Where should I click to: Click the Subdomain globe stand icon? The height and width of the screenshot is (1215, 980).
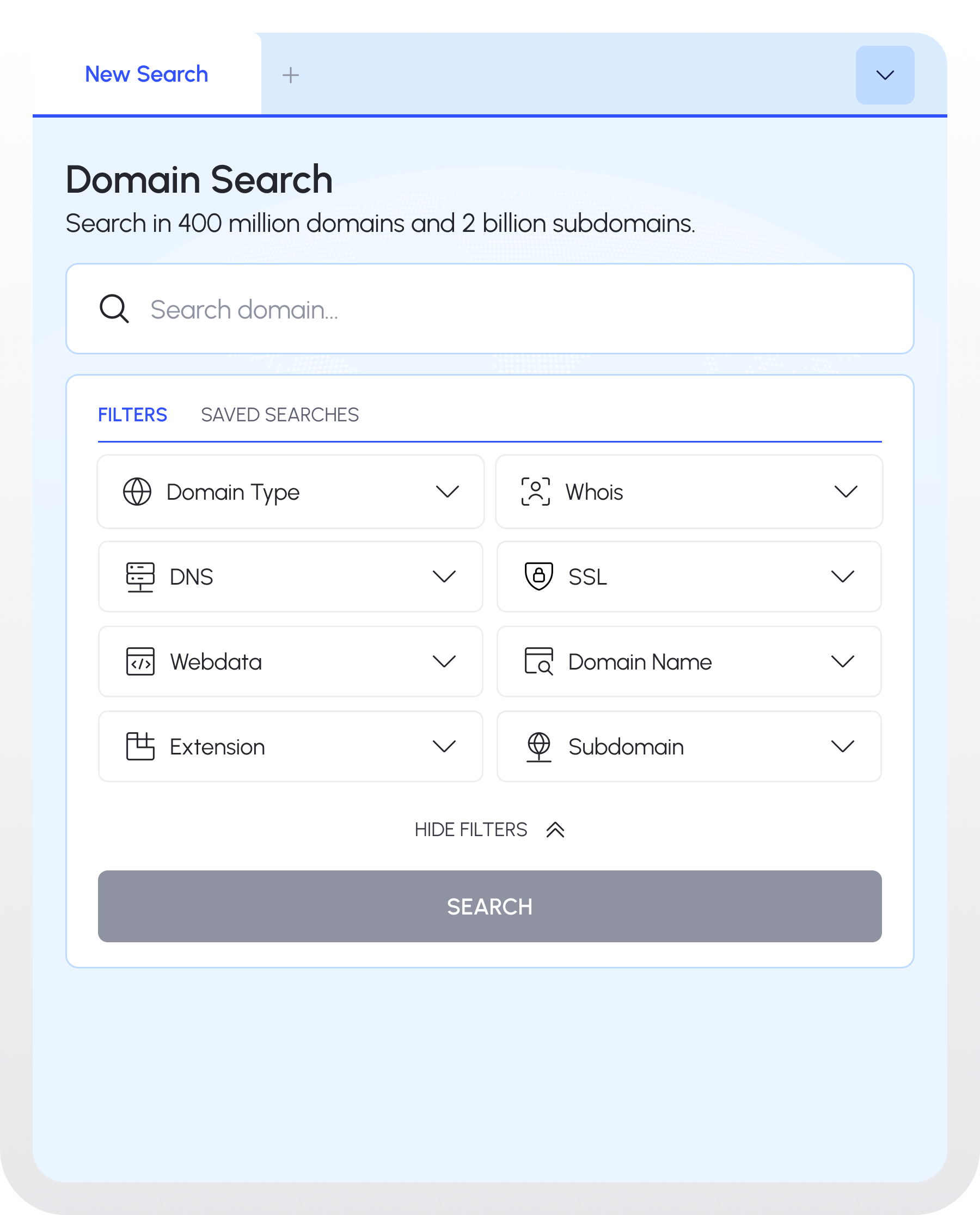click(538, 746)
